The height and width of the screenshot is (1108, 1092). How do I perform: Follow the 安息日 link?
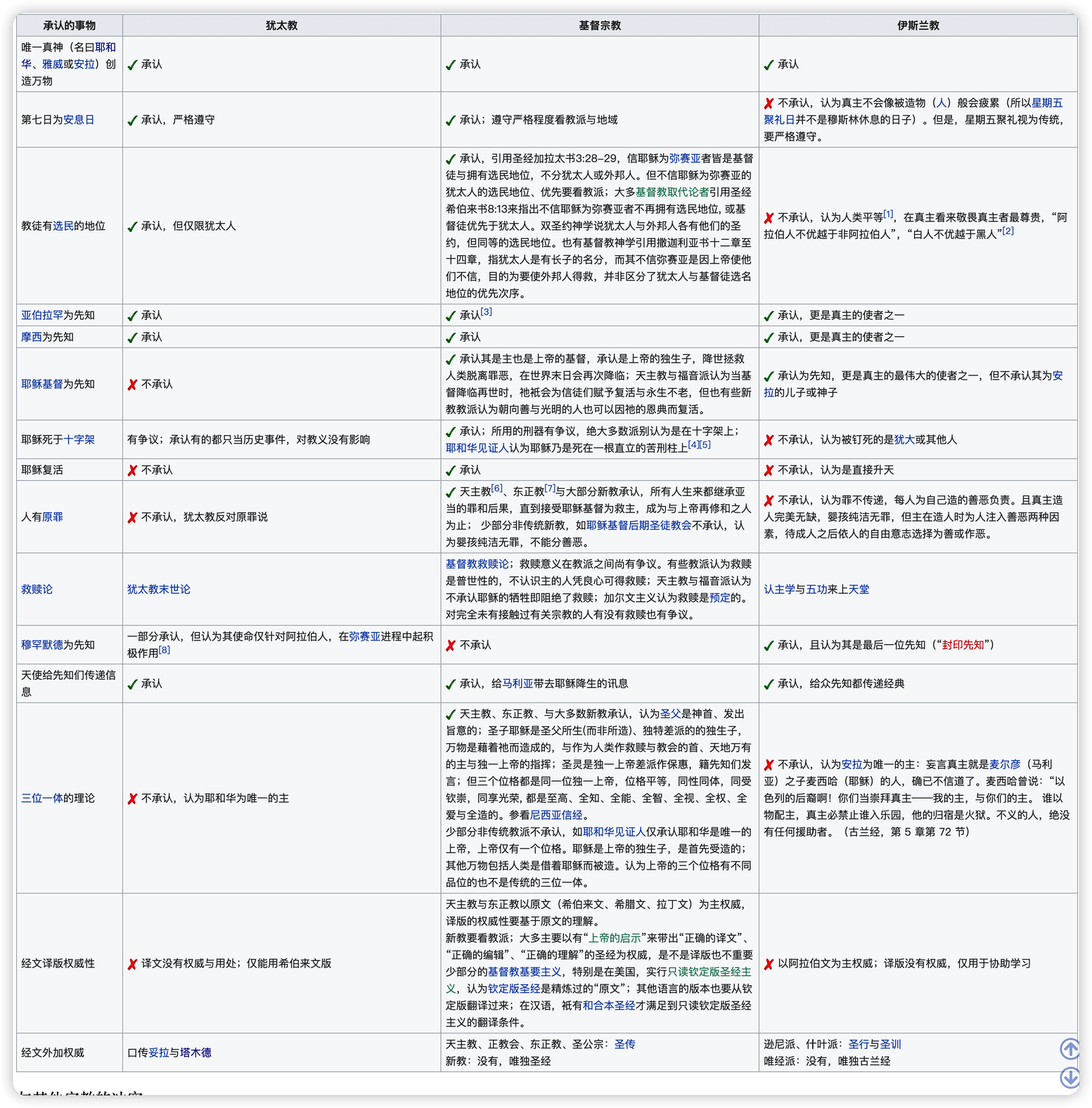(x=79, y=120)
